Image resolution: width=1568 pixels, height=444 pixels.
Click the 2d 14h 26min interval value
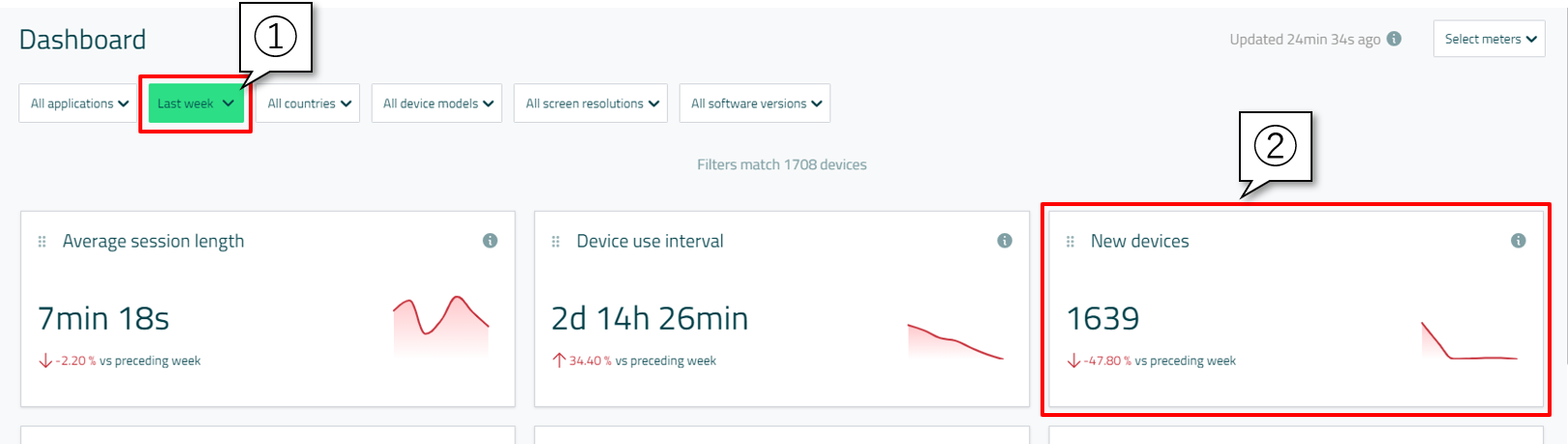(x=649, y=319)
